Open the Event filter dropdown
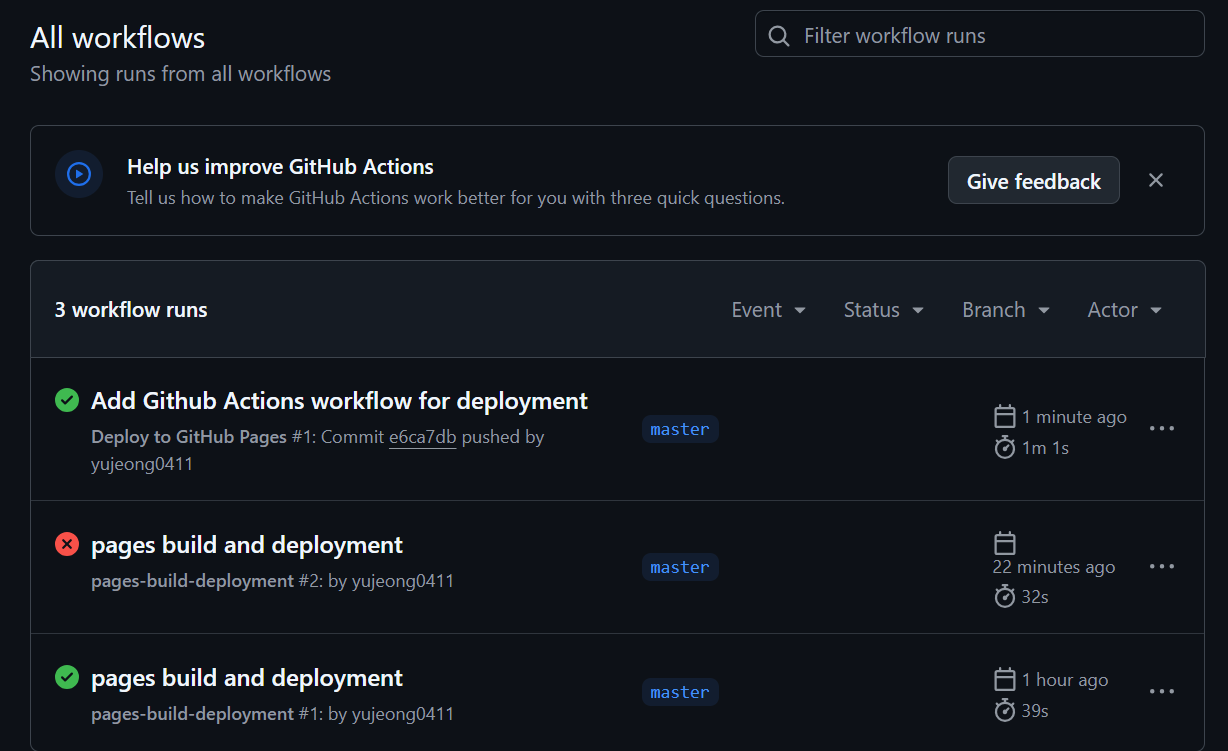1228x751 pixels. 768,310
